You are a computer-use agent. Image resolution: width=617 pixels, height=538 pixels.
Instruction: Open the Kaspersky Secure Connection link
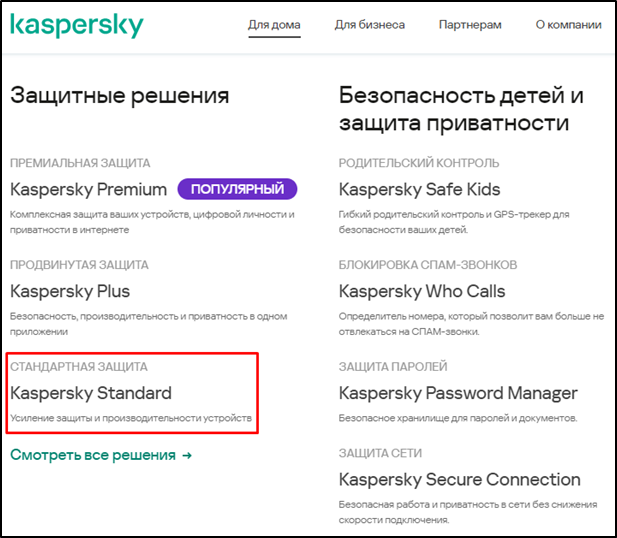coord(460,479)
